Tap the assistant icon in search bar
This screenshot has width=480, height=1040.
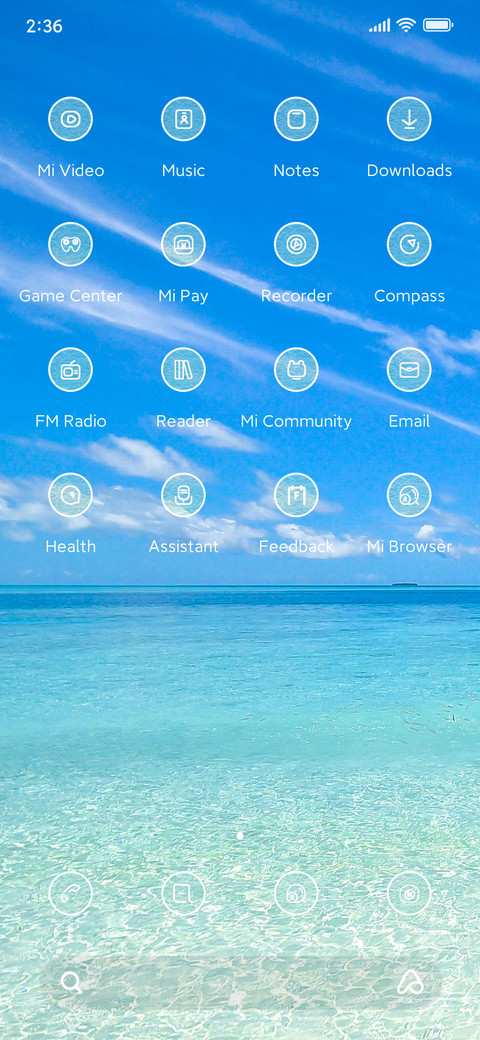pos(410,983)
